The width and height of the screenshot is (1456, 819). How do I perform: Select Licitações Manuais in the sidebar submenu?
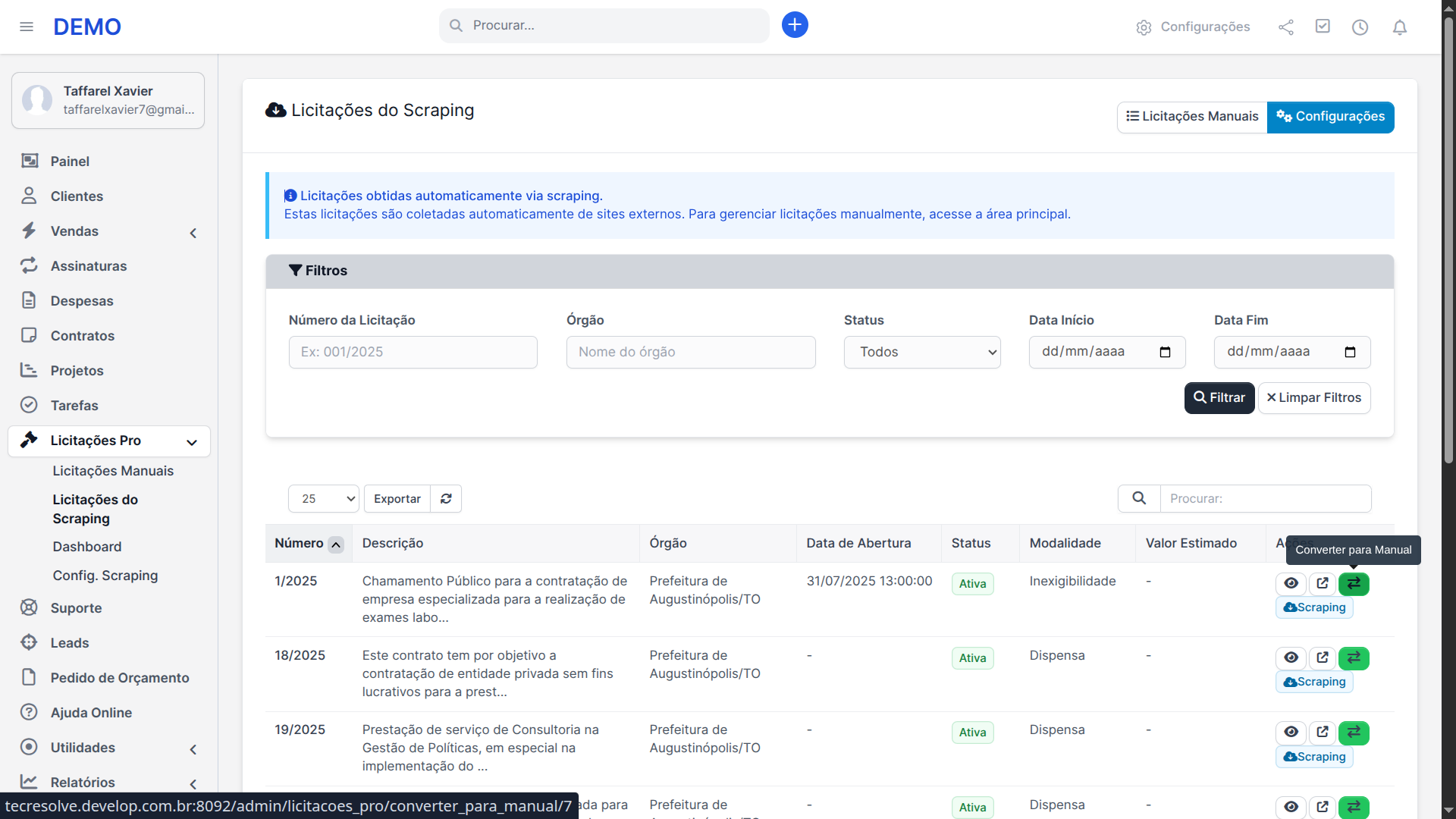(x=113, y=471)
